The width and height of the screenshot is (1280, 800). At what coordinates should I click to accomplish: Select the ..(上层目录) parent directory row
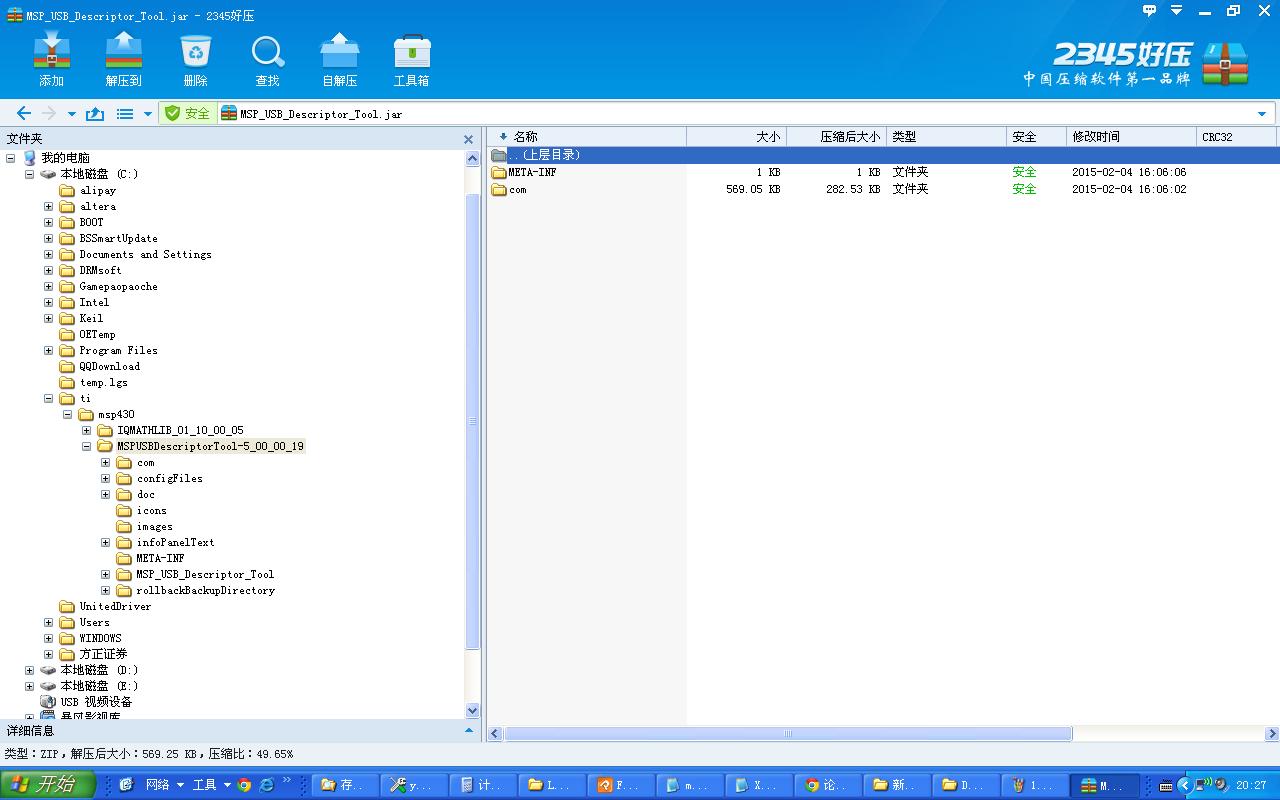(884, 155)
